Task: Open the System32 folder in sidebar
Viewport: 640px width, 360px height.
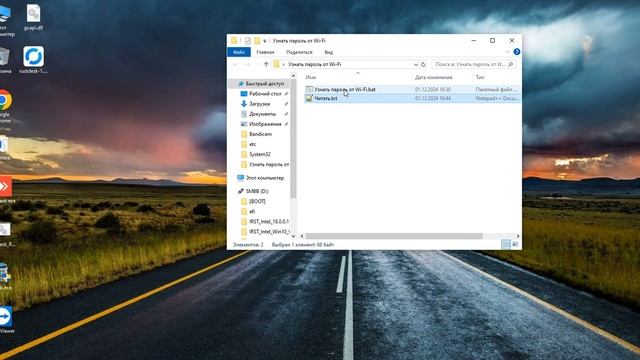Action: (260, 154)
